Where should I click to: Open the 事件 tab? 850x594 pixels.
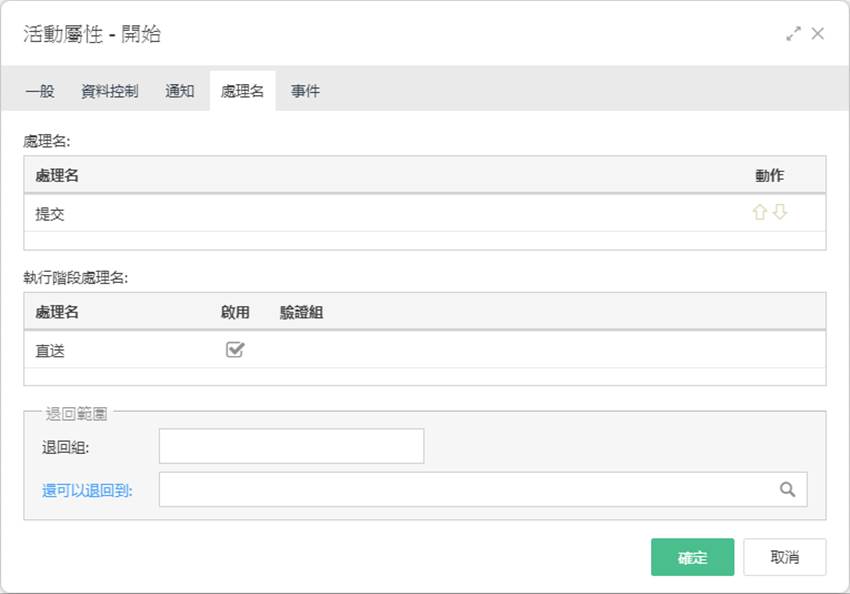coord(305,91)
